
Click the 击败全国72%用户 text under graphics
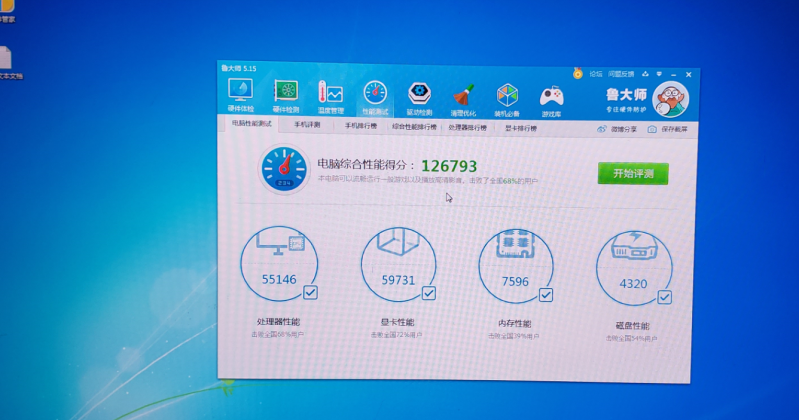point(396,335)
